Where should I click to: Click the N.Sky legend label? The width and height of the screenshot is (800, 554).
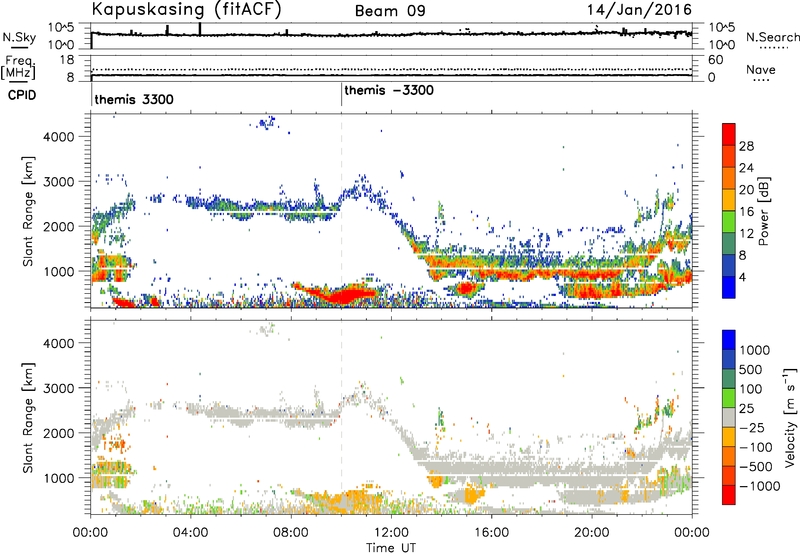point(19,37)
